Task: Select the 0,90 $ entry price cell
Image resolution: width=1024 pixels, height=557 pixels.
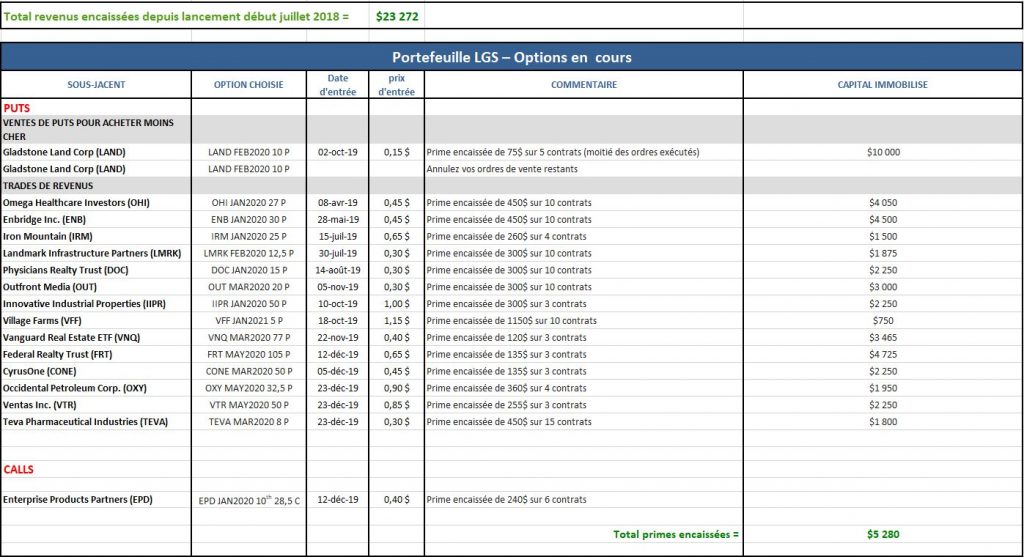Action: point(396,389)
